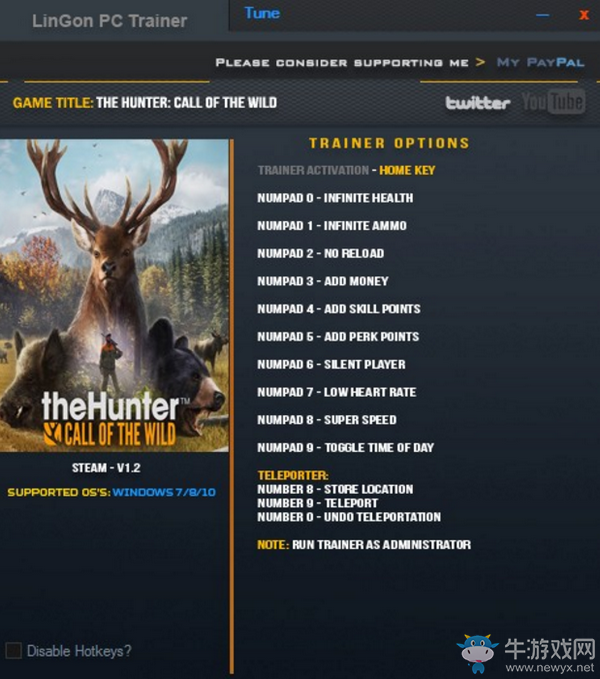The image size is (600, 679).
Task: Select 'Numpad 6 - Silent Player' option
Action: click(332, 364)
